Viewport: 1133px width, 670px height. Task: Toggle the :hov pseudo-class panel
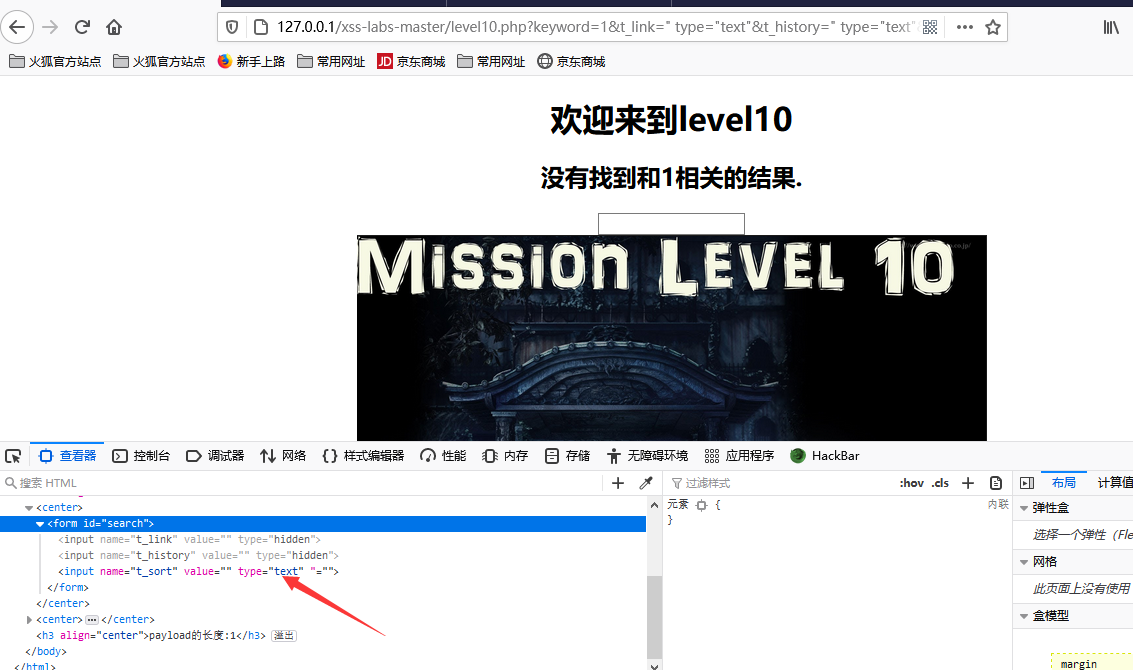911,483
